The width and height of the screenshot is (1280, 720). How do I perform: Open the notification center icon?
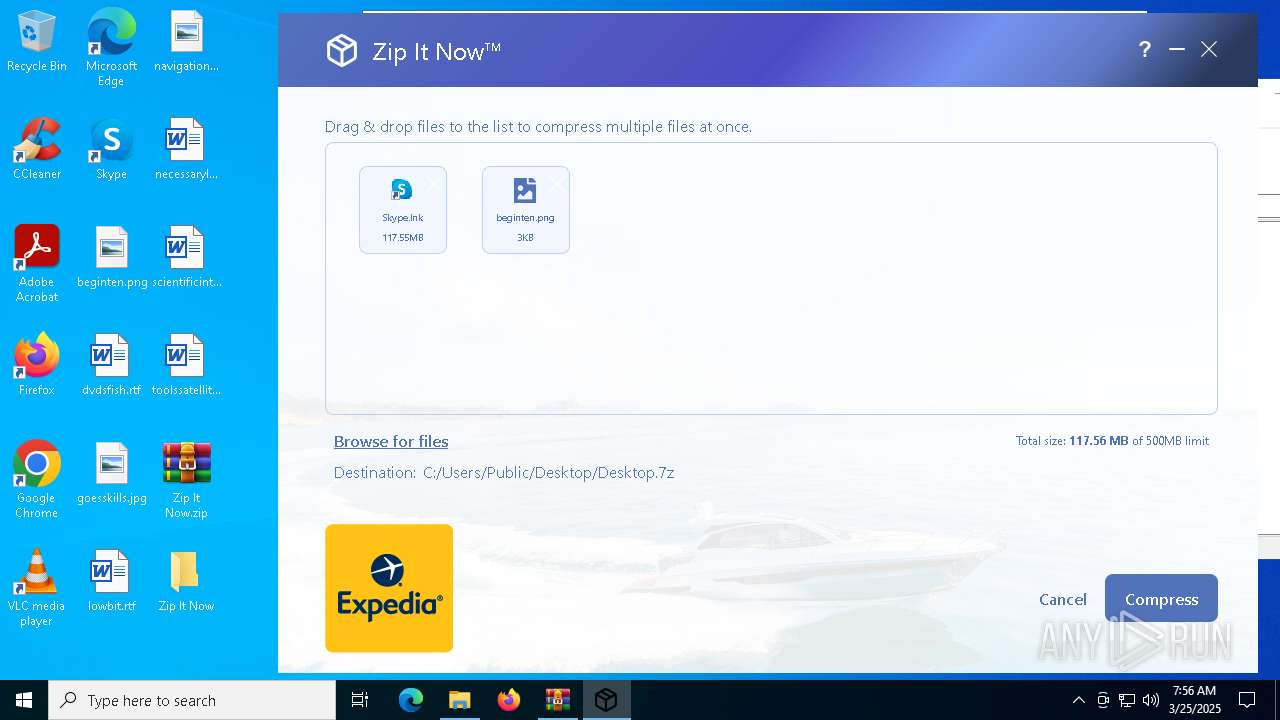(x=1247, y=700)
